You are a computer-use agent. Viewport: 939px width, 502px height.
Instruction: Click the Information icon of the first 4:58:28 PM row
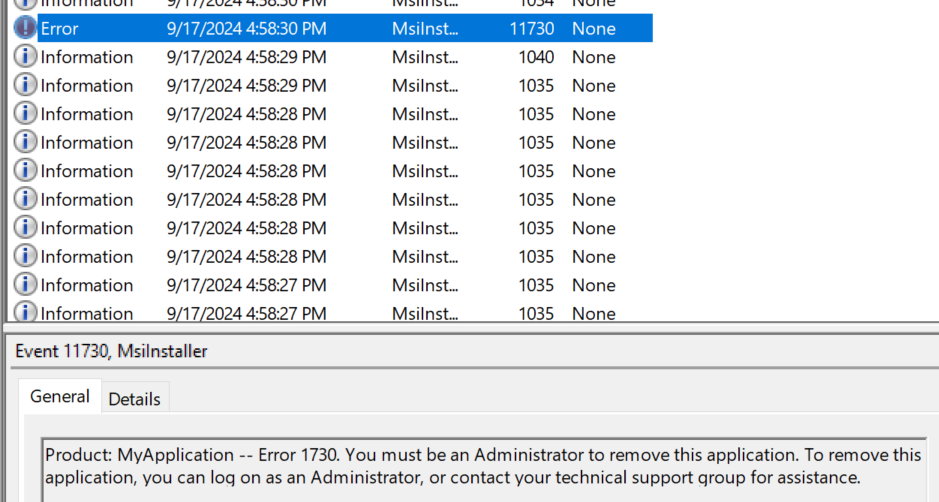tap(25, 114)
